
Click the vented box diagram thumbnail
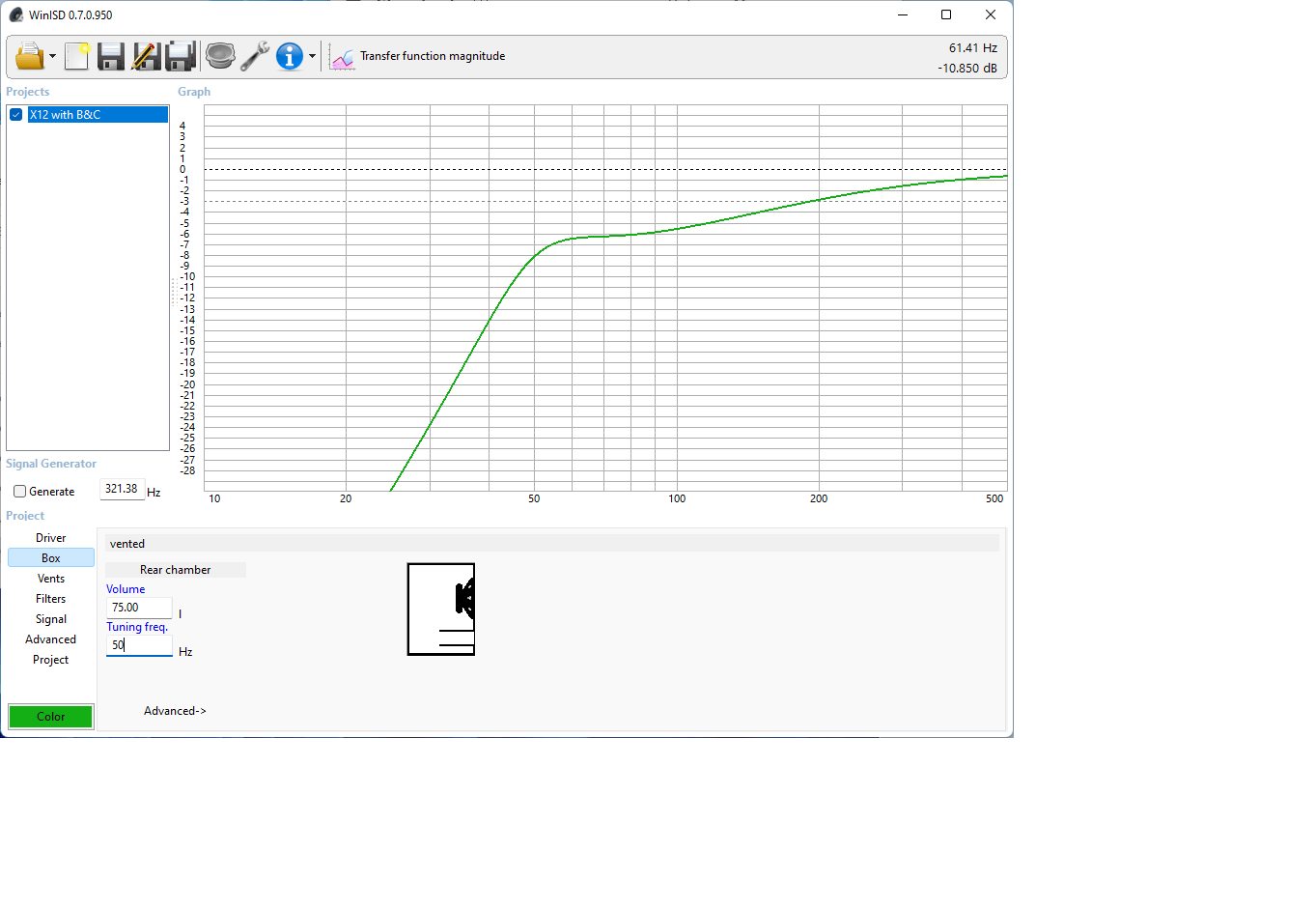pyautogui.click(x=441, y=610)
